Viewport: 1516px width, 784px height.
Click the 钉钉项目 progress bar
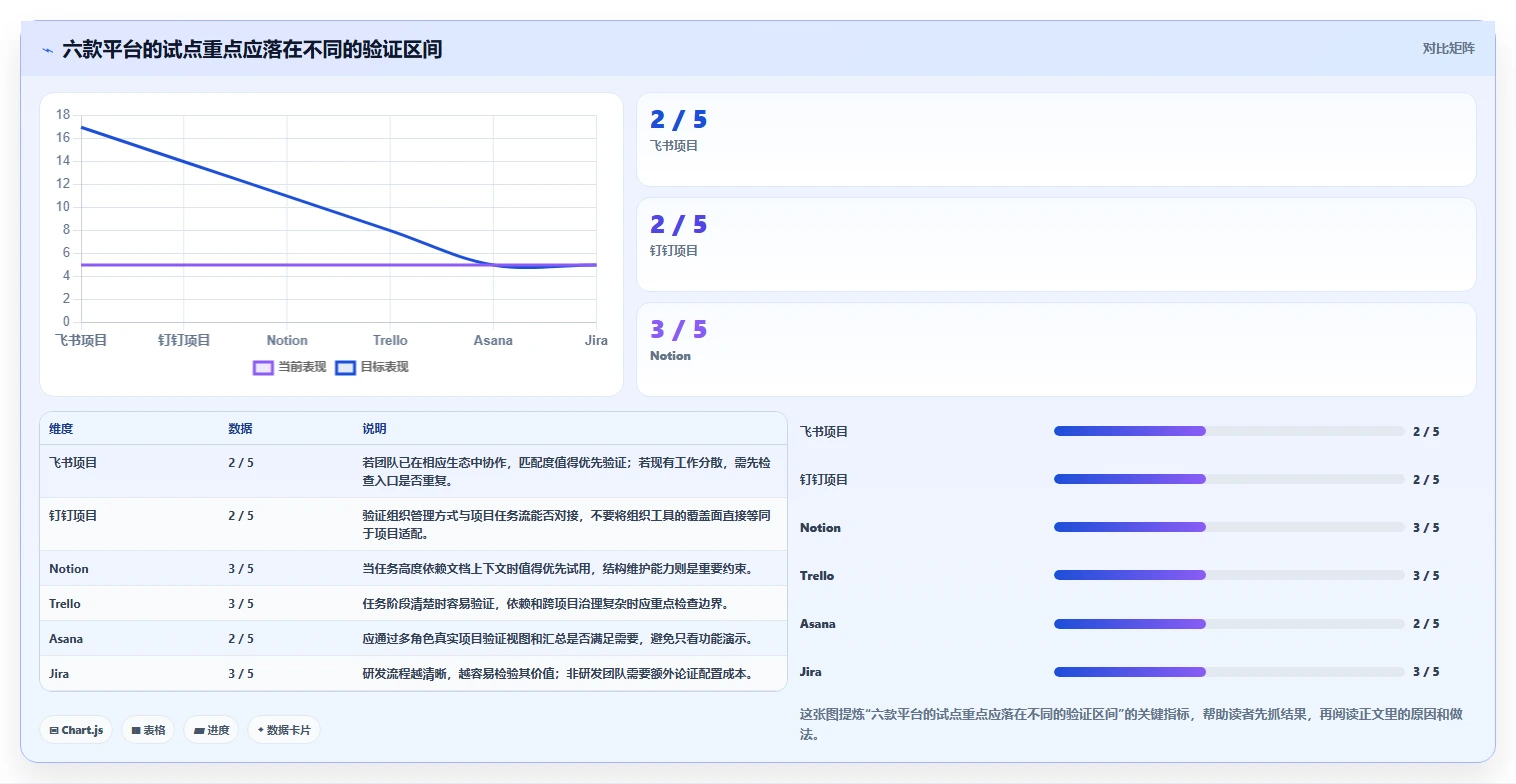pos(1229,479)
